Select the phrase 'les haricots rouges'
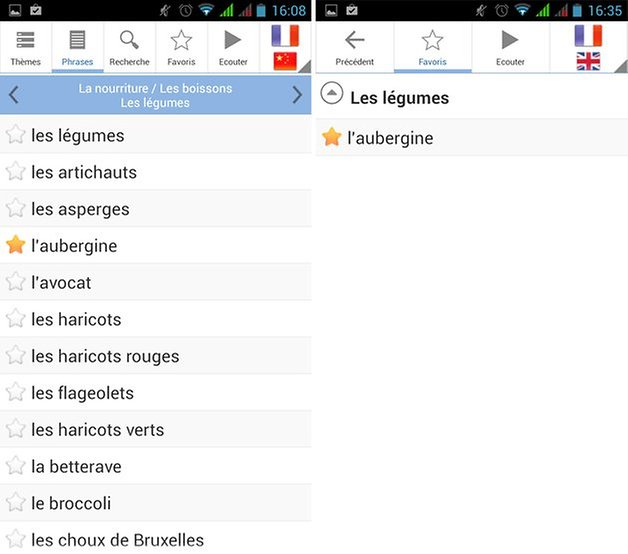628x554 pixels. click(x=105, y=357)
